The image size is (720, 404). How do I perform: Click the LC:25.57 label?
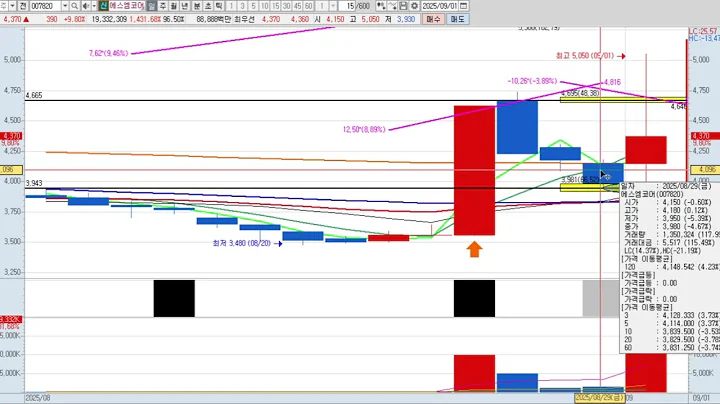[703, 31]
